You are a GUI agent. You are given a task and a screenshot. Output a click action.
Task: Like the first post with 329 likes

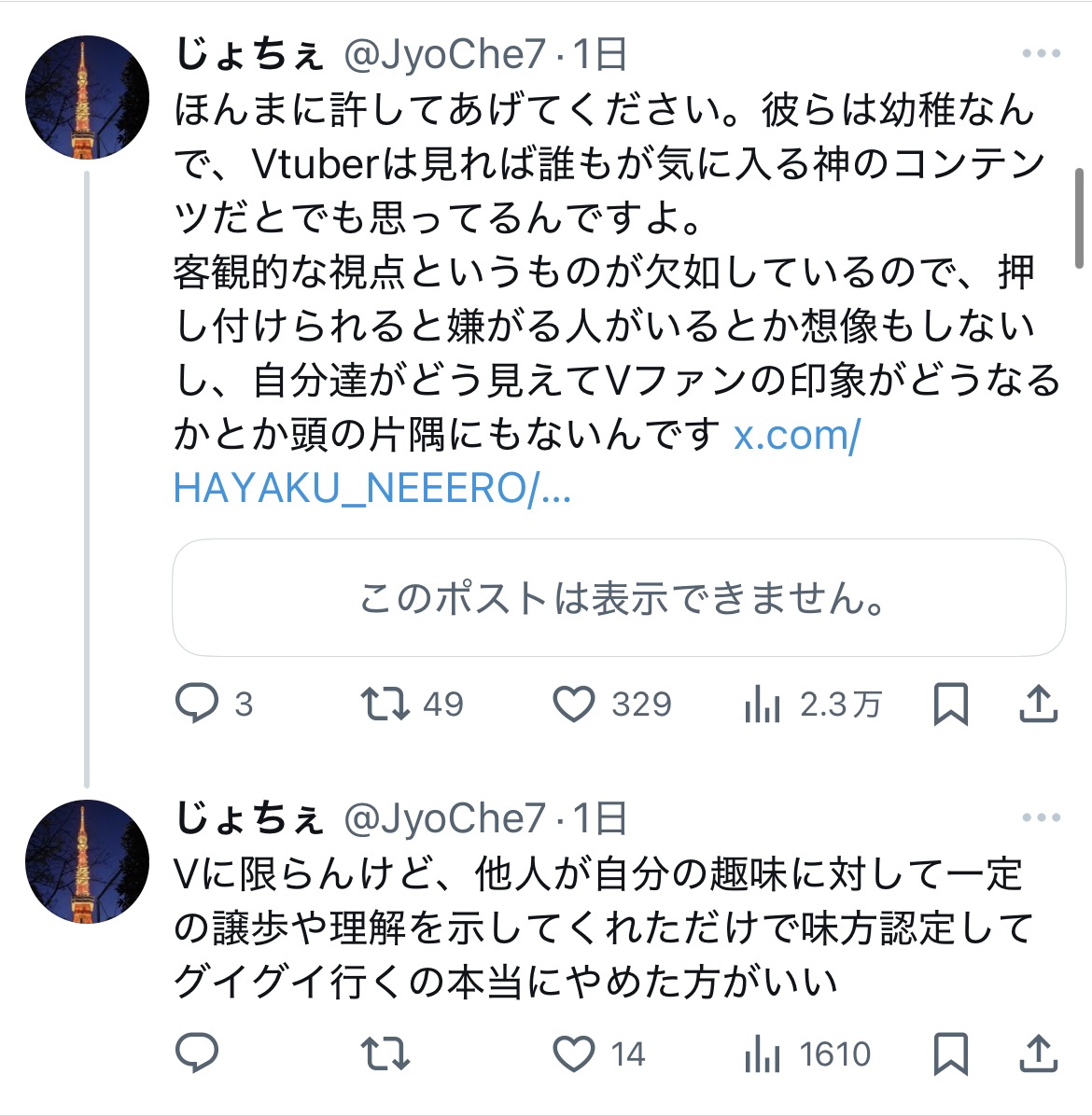click(x=574, y=704)
